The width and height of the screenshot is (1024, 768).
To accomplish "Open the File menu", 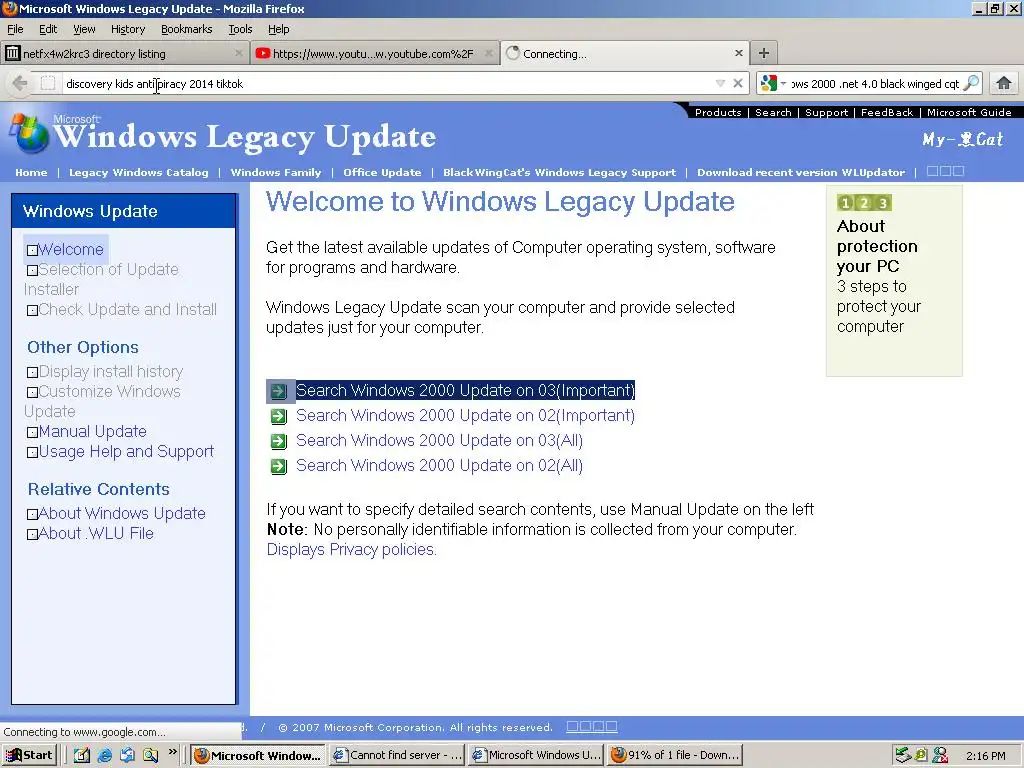I will click(x=15, y=29).
